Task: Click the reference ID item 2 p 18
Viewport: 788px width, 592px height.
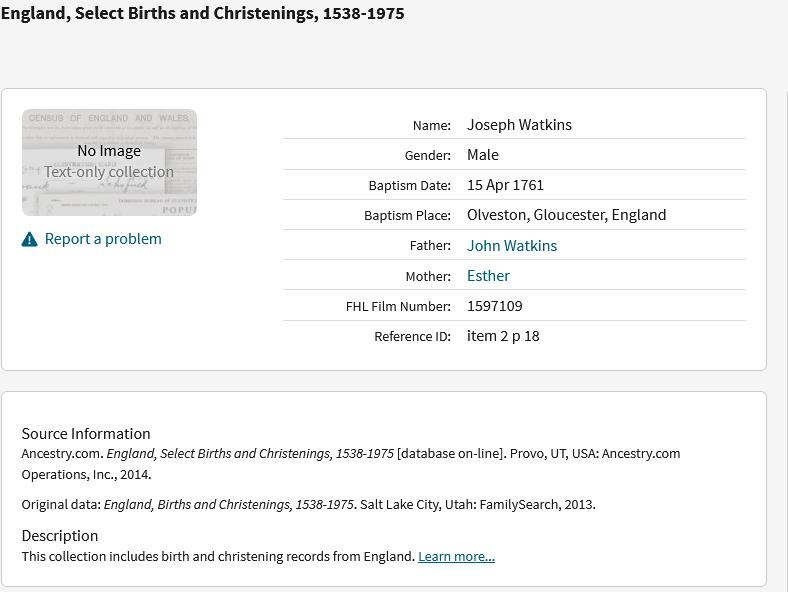Action: coord(503,336)
